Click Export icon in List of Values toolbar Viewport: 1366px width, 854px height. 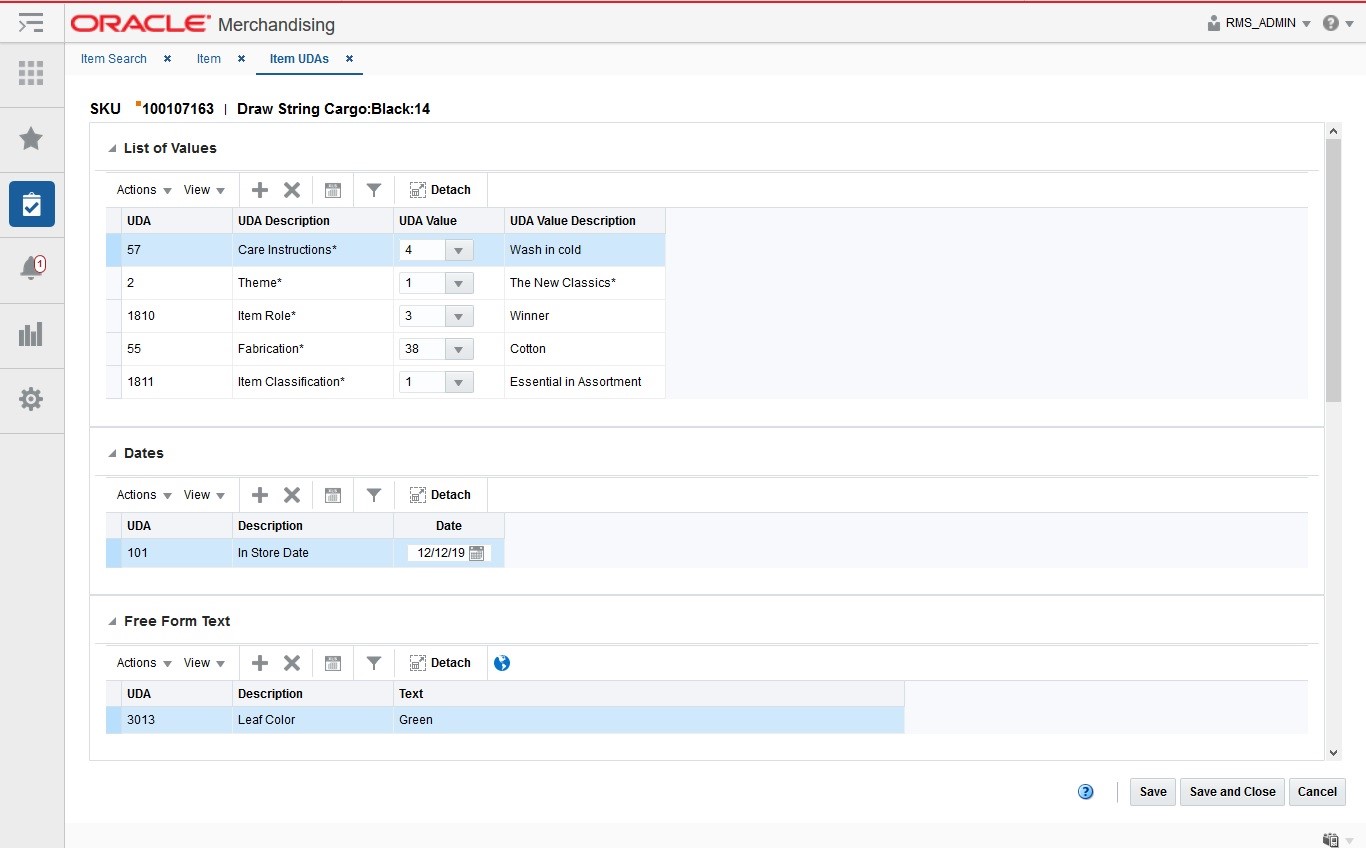tap(333, 190)
